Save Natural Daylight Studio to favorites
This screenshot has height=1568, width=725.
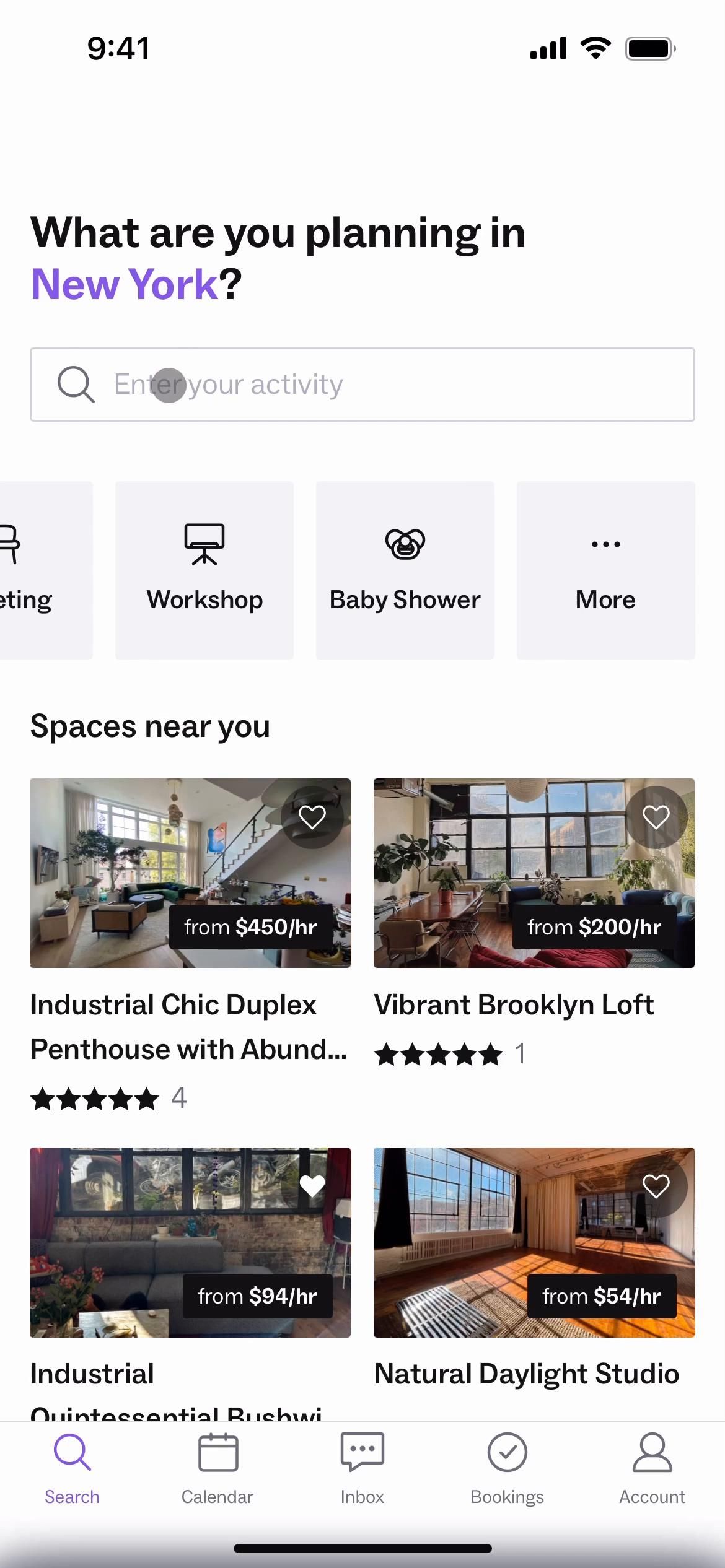(x=656, y=1186)
